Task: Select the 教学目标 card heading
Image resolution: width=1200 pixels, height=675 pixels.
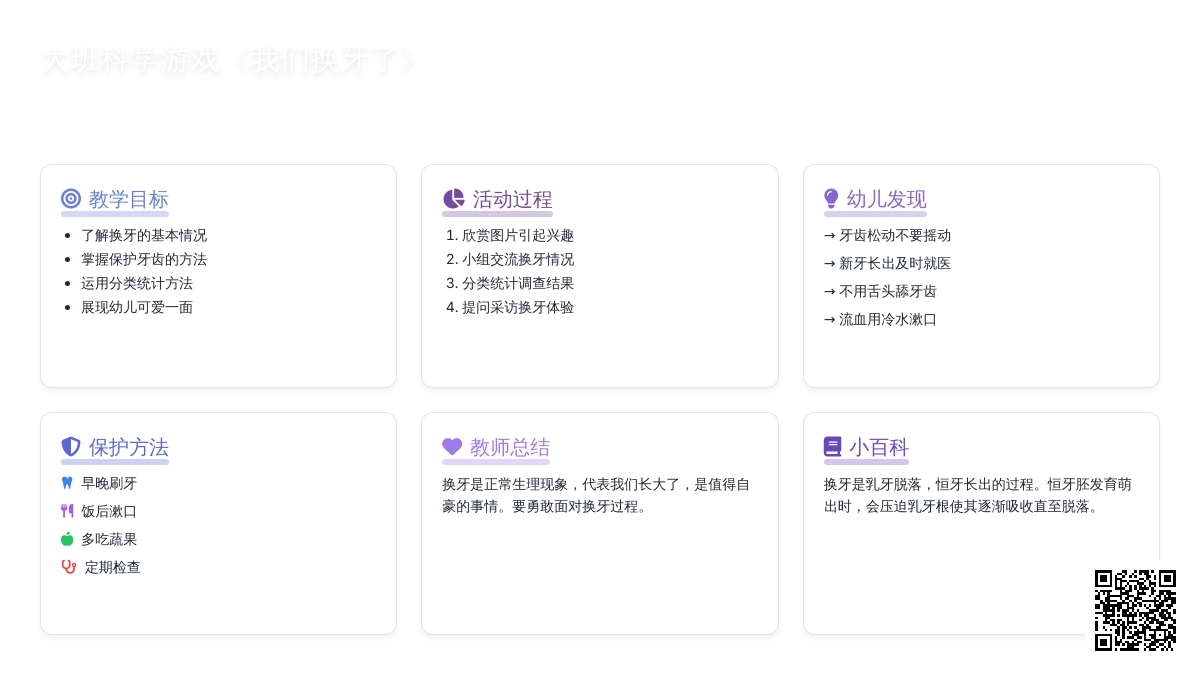Action: tap(128, 199)
